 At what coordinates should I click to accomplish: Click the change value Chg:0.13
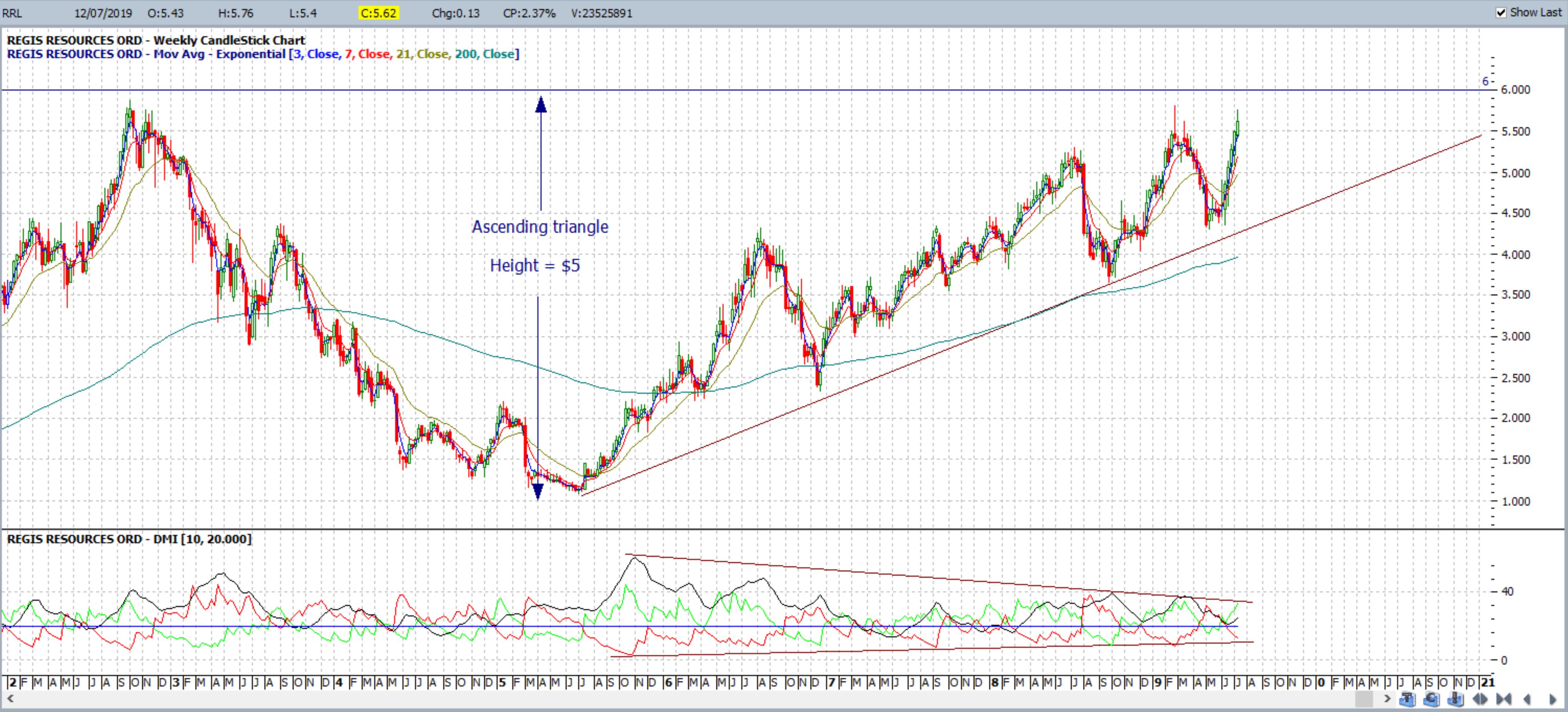(455, 13)
